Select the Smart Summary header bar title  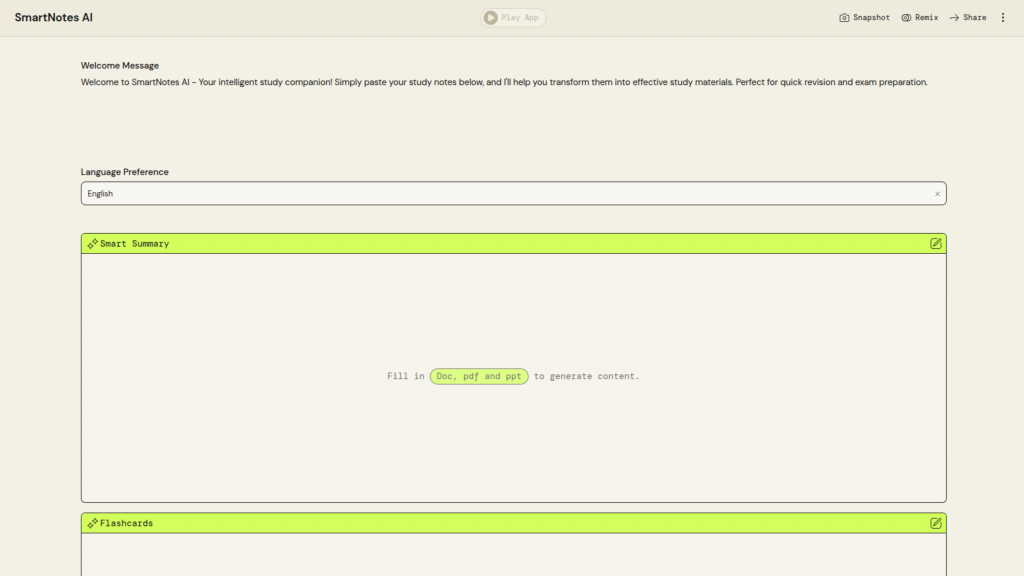(x=135, y=244)
